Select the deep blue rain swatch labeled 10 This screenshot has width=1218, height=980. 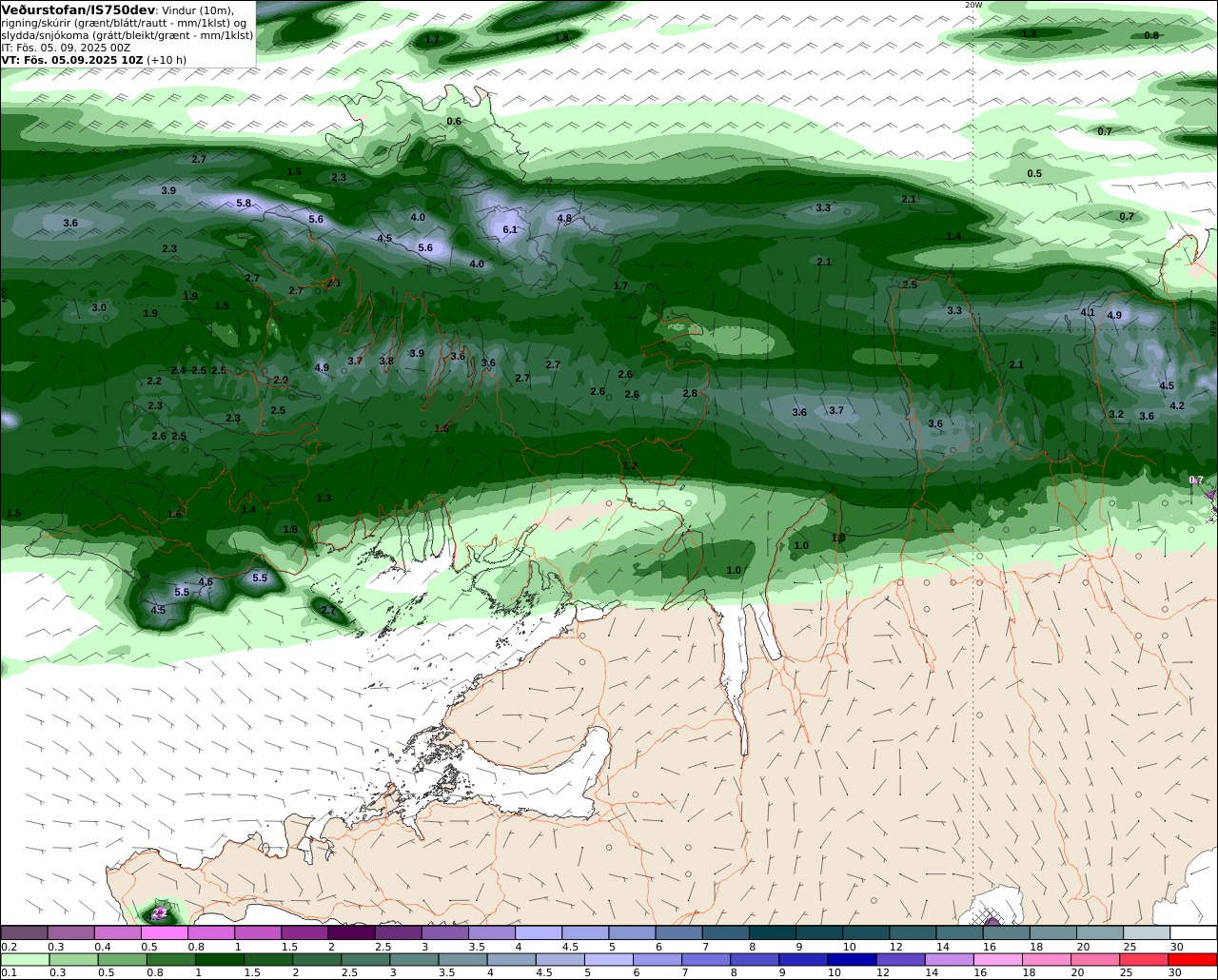tap(851, 960)
